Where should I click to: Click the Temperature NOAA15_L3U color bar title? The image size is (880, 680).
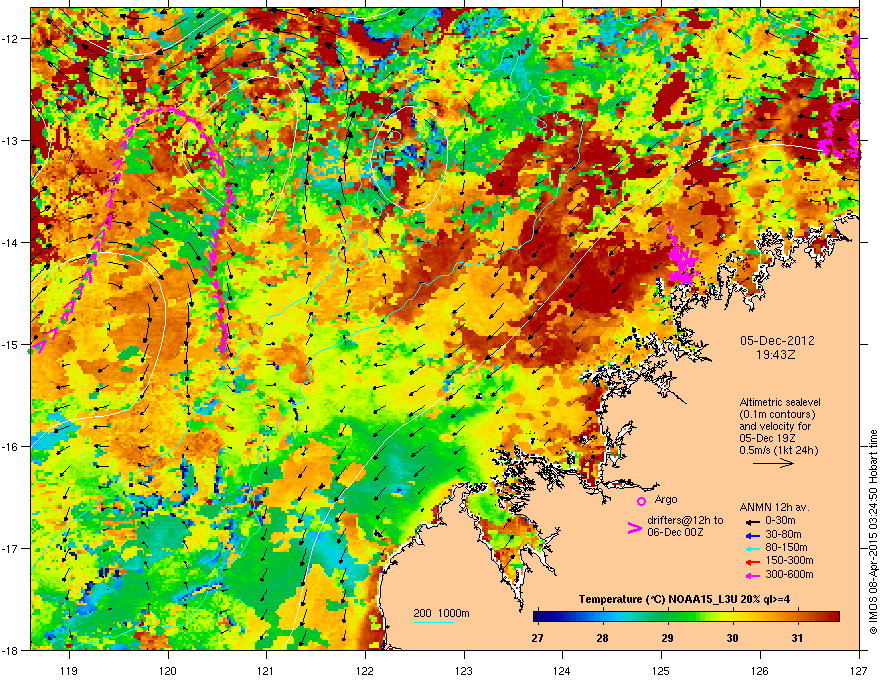(x=685, y=599)
